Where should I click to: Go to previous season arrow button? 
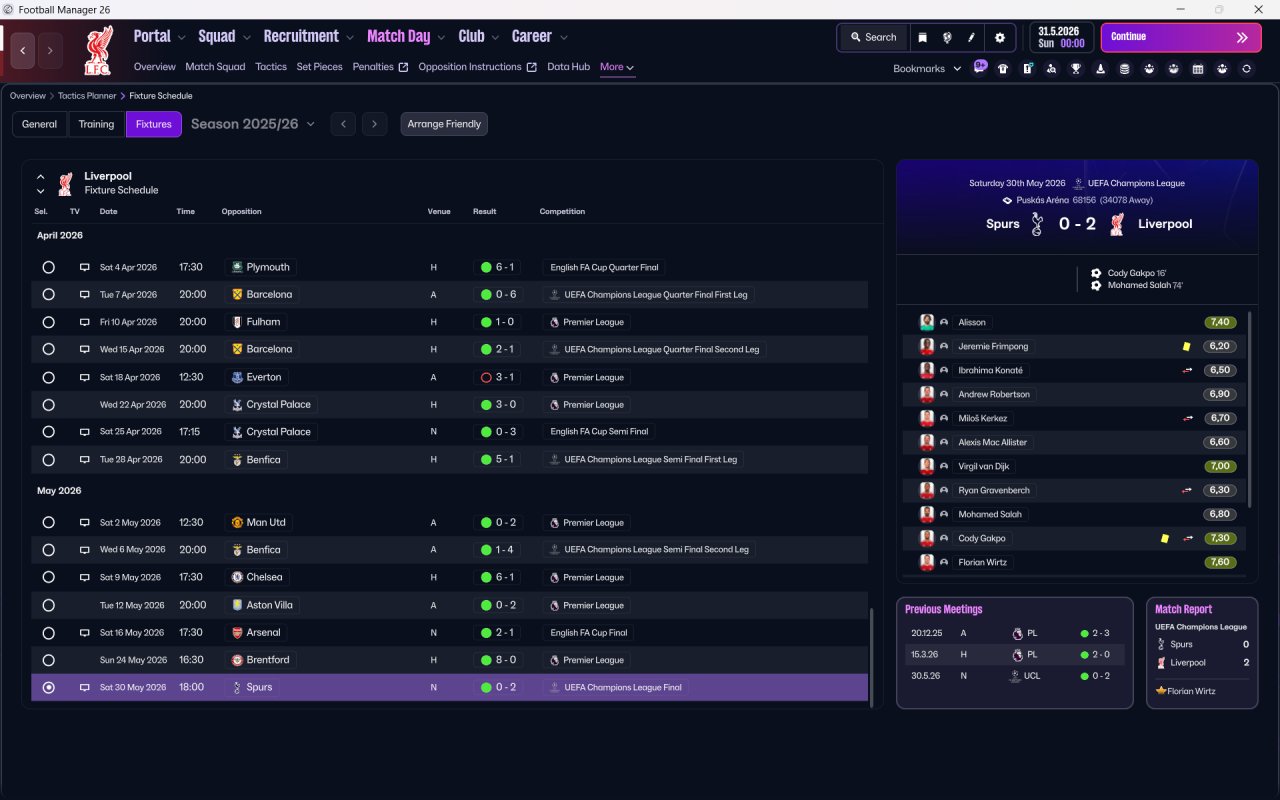(343, 124)
